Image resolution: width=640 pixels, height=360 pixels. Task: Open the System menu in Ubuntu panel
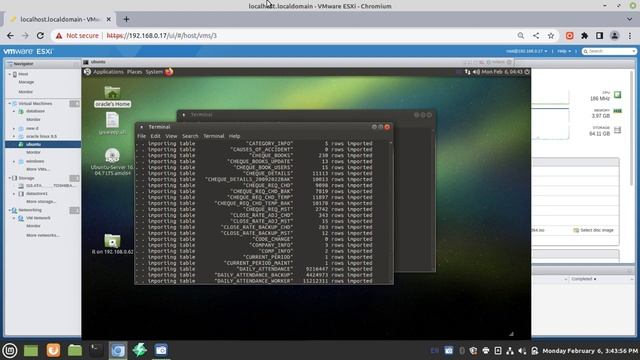tap(154, 72)
